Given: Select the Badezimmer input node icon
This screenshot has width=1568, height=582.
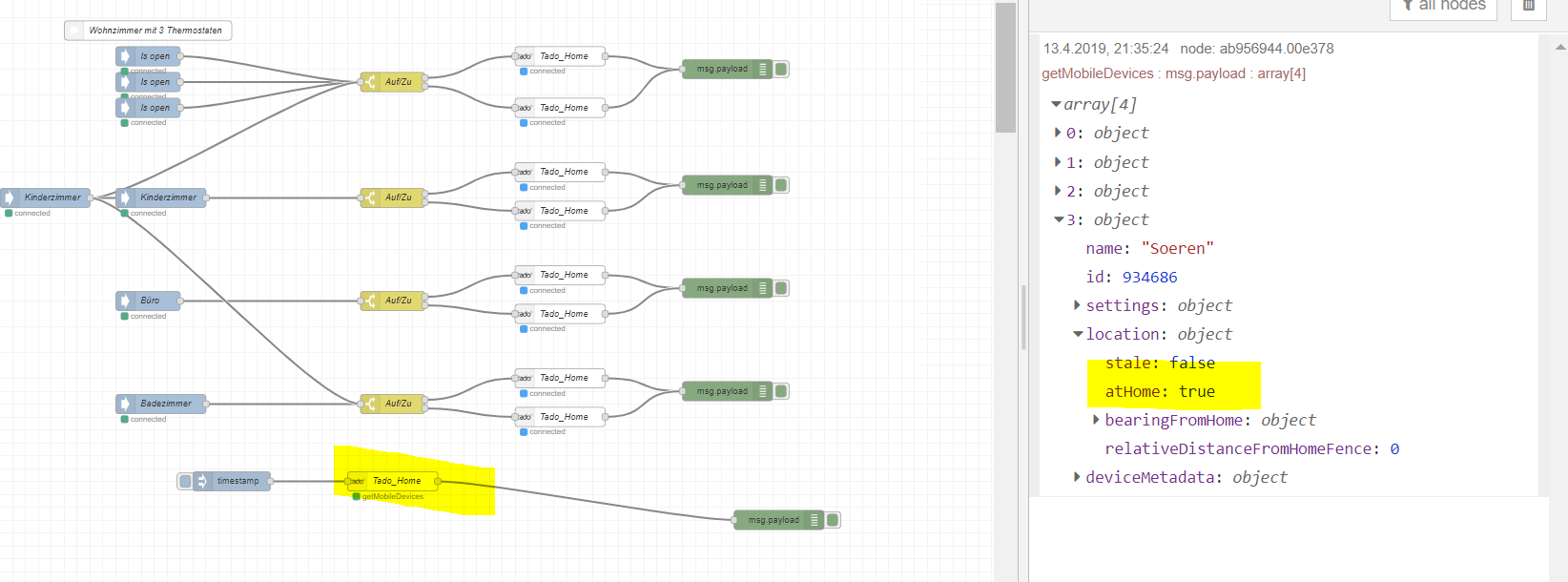Looking at the screenshot, I should point(124,404).
